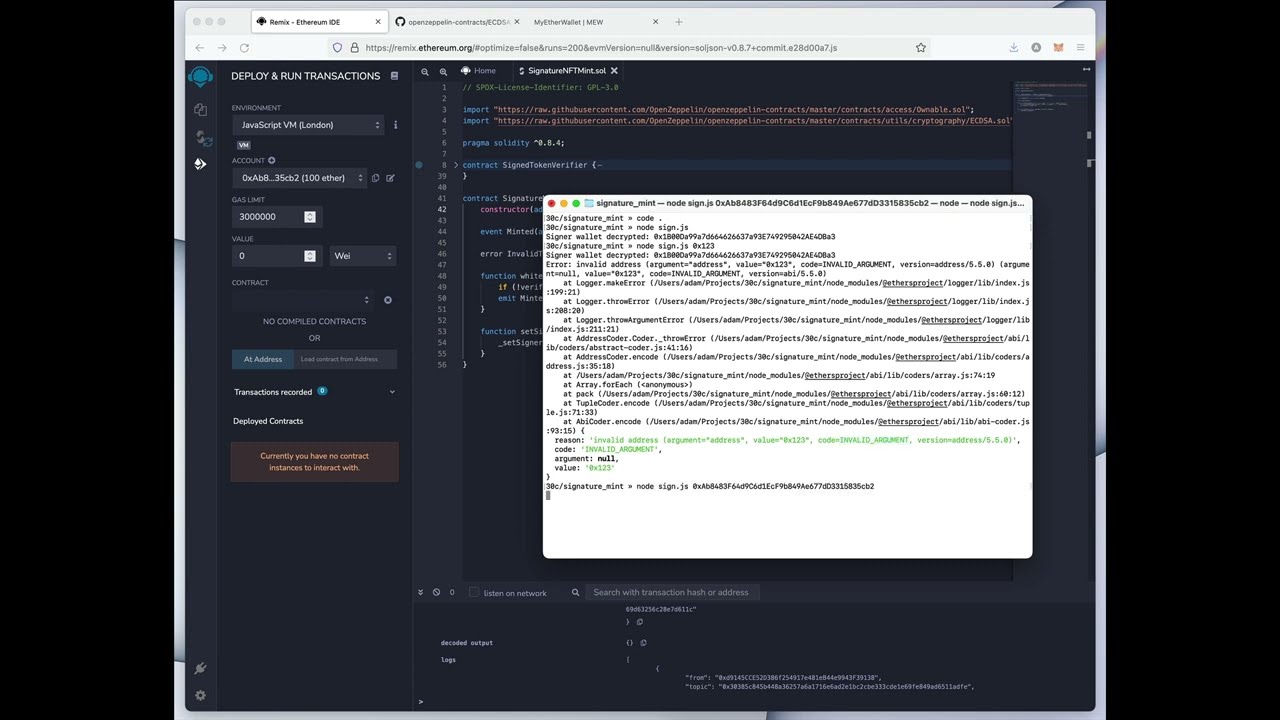
Task: Open browser downloads icon
Action: click(1013, 48)
